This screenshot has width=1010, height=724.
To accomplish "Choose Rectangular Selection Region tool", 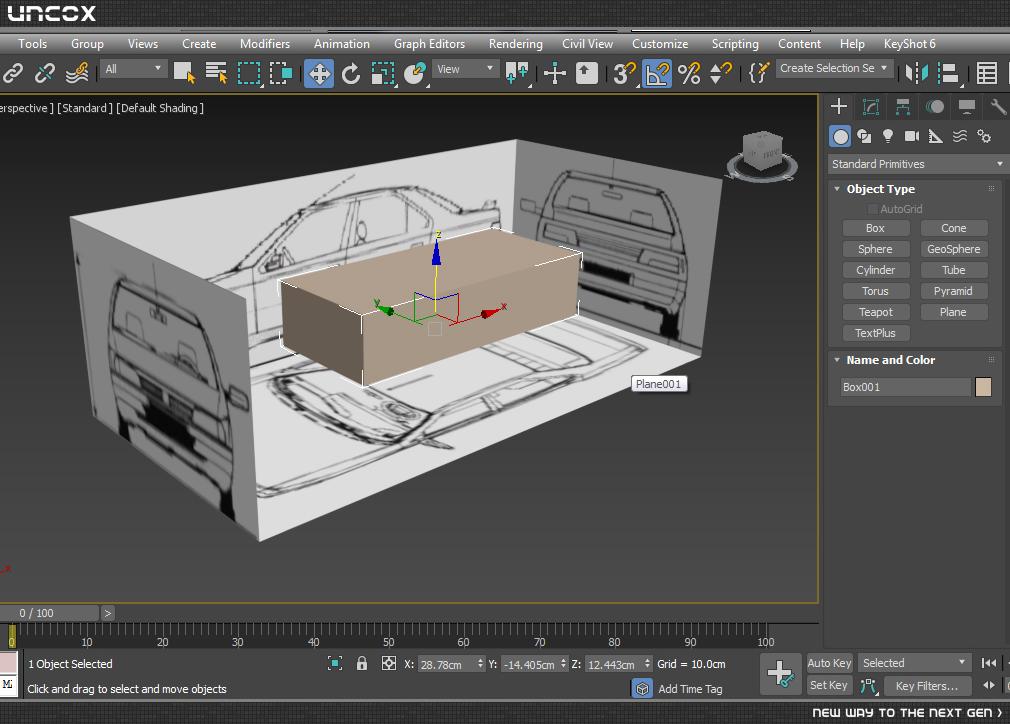I will [x=249, y=73].
